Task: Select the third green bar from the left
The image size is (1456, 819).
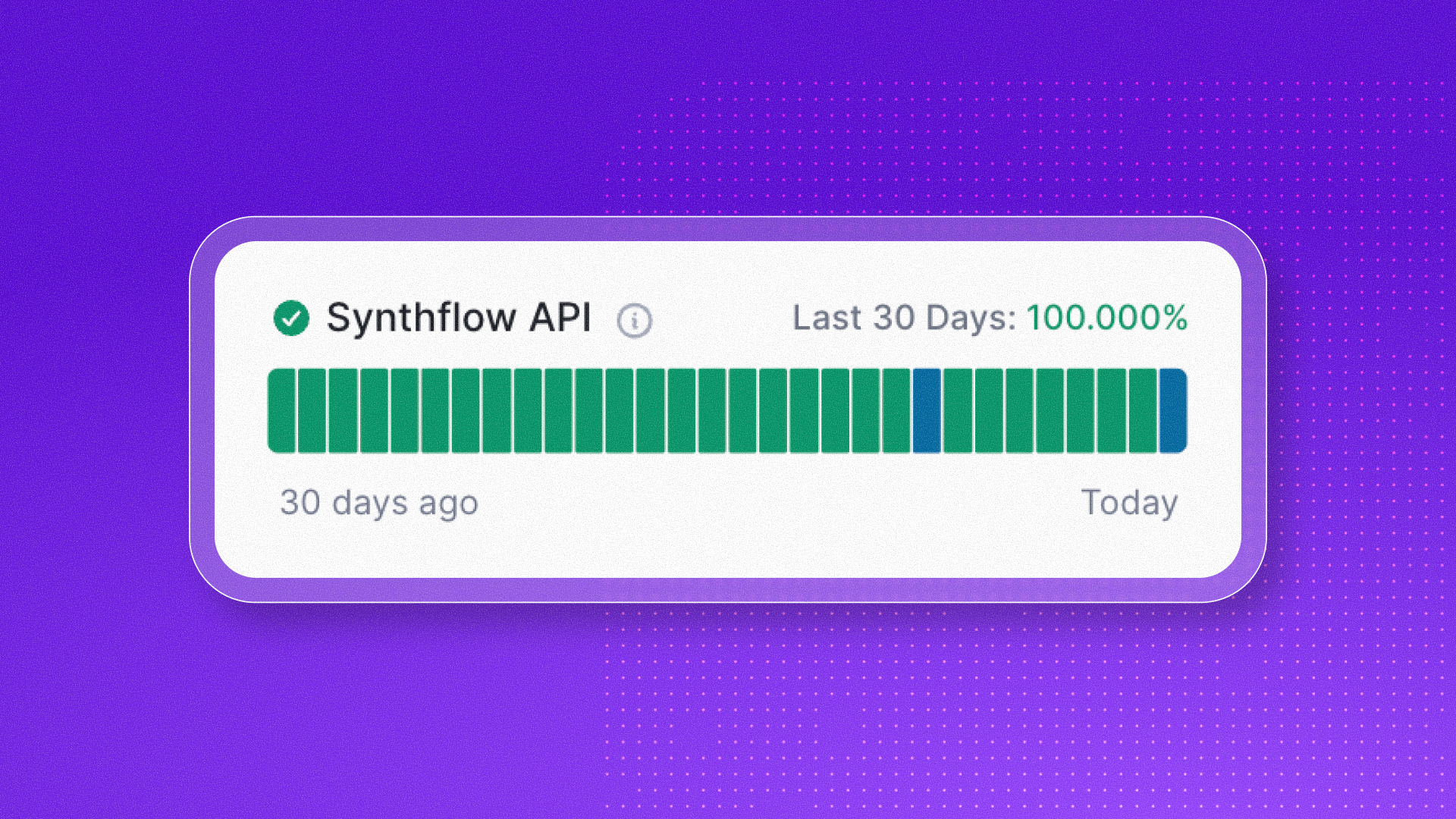Action: click(343, 410)
